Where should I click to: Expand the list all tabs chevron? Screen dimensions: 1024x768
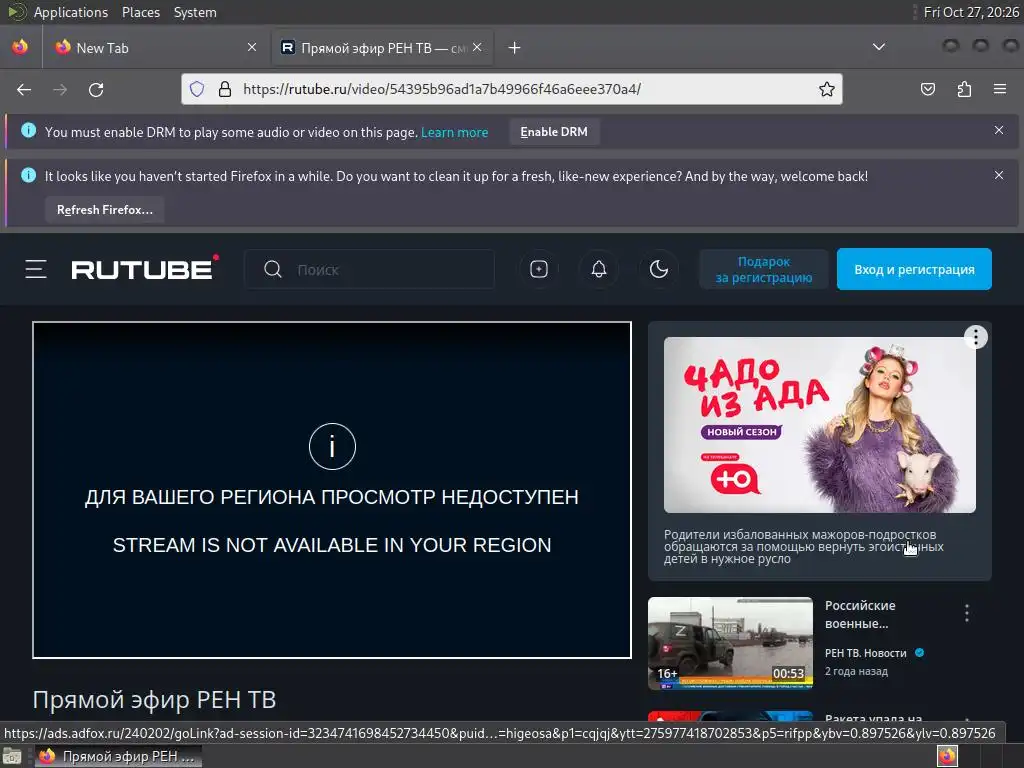pos(879,47)
